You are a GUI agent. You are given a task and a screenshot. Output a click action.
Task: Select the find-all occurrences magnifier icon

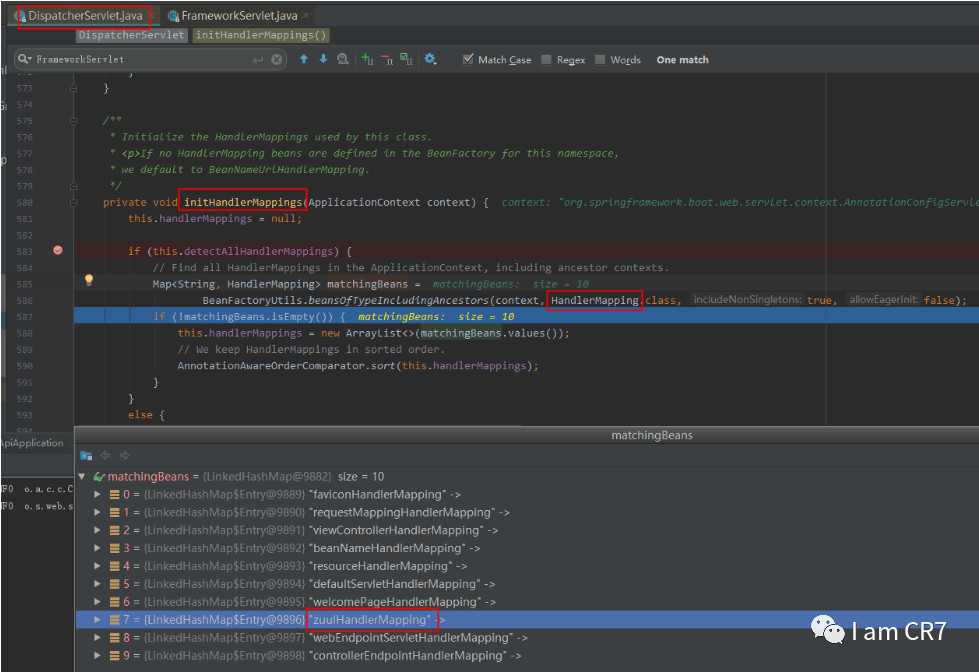pyautogui.click(x=343, y=59)
